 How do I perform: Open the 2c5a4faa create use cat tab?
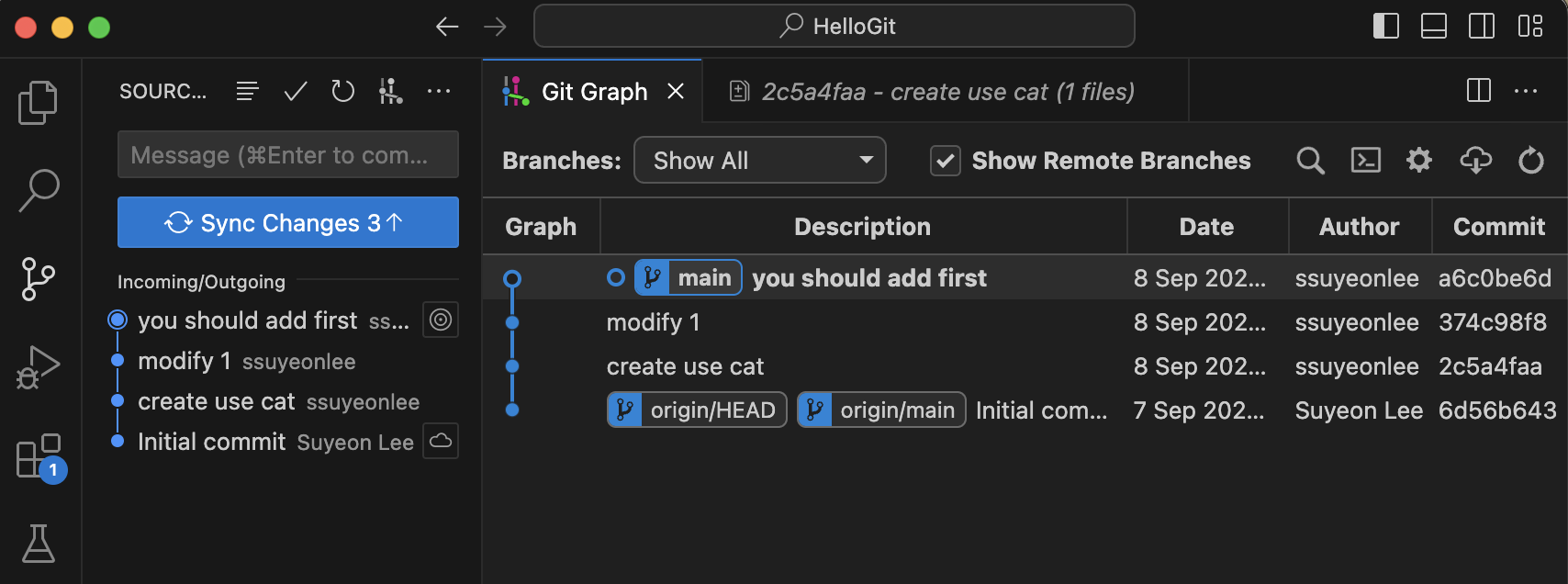[946, 92]
